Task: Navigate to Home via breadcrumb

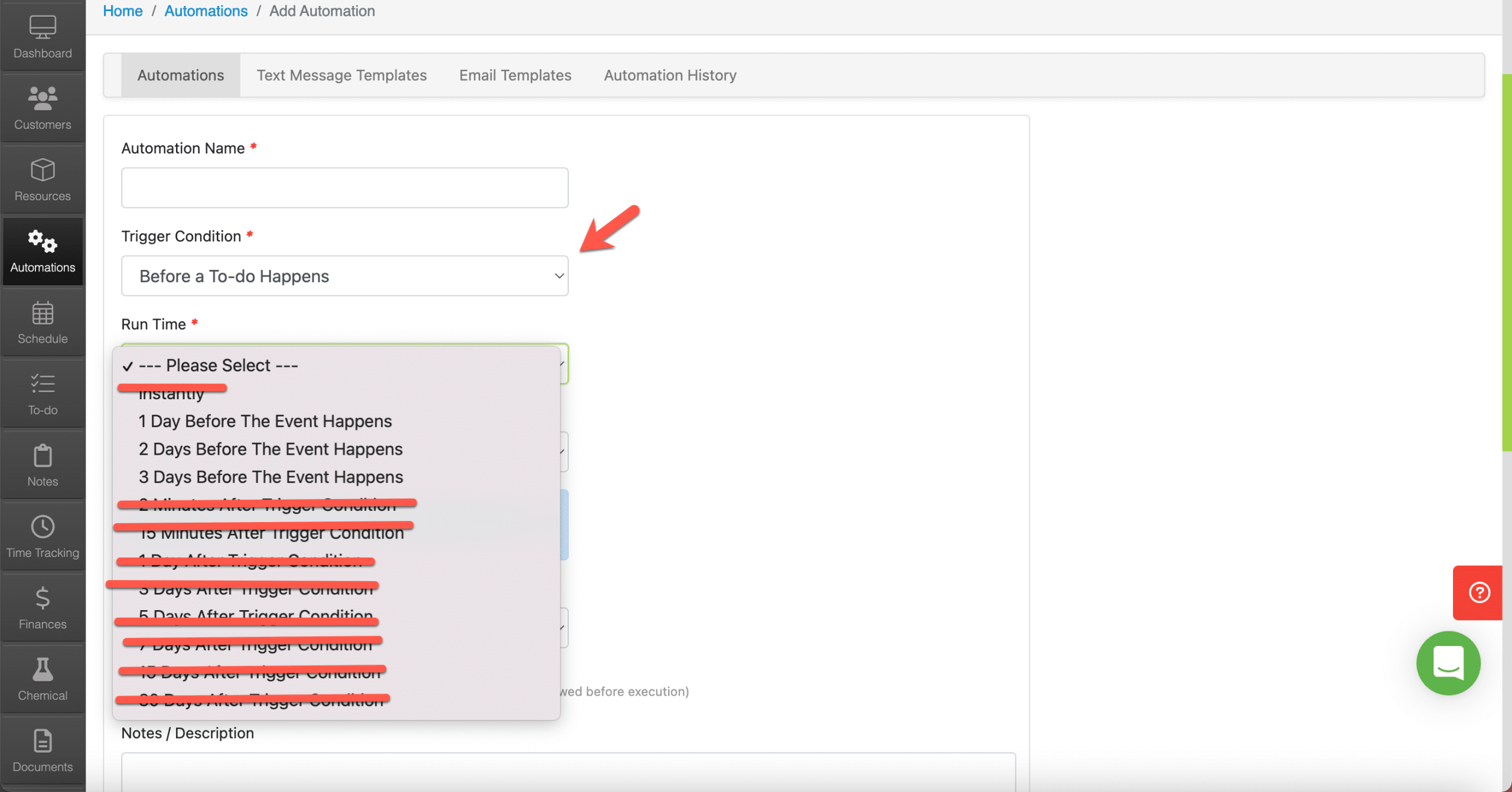Action: 122,11
